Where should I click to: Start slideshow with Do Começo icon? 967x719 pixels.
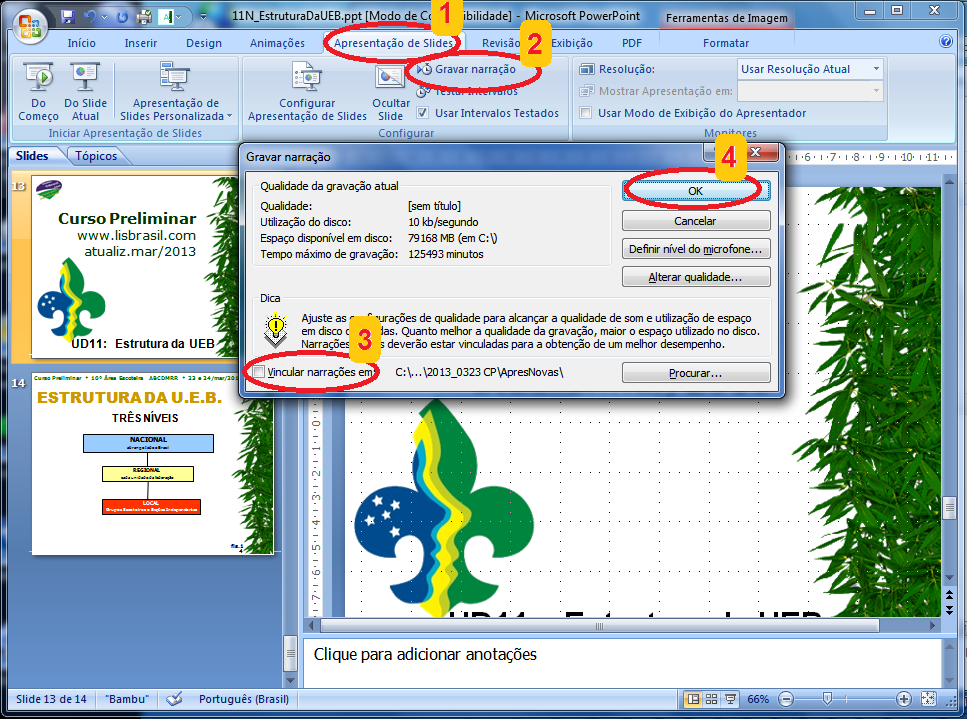click(38, 92)
